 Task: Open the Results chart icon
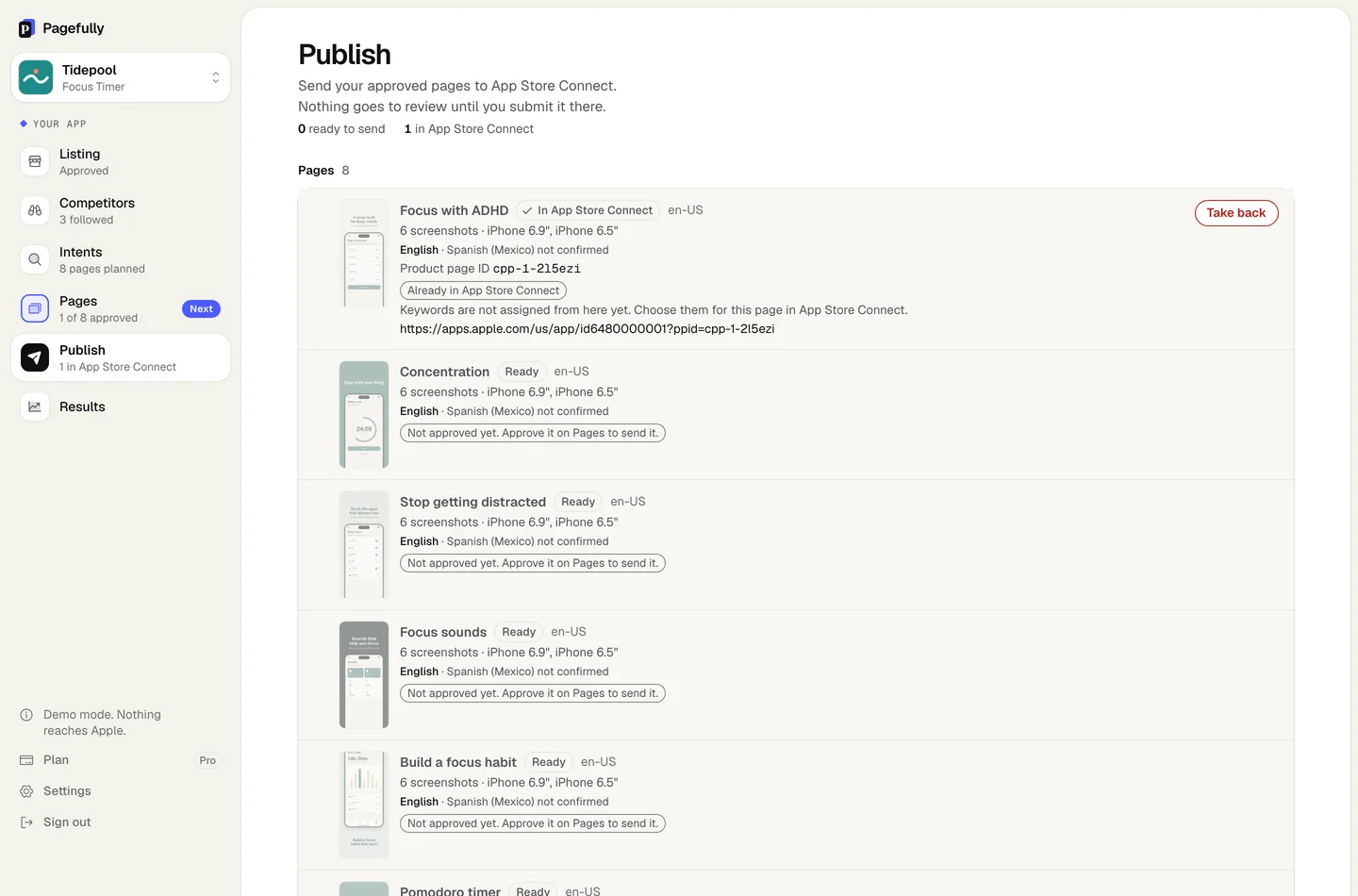point(35,407)
